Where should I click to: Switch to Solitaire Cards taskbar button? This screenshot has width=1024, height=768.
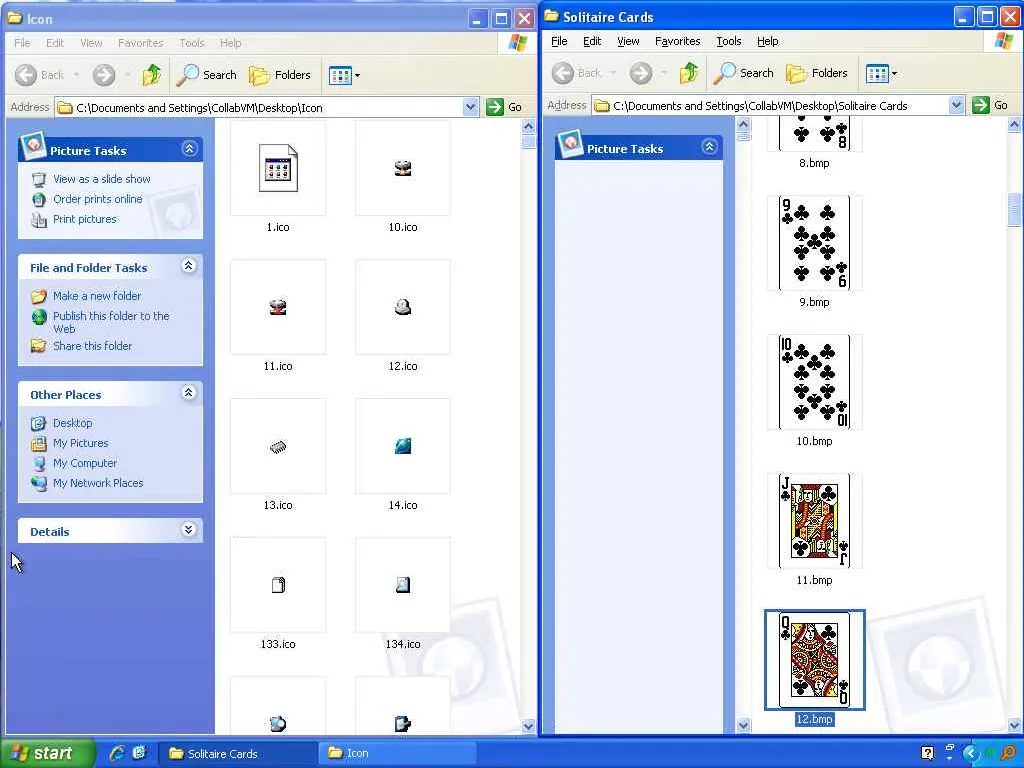pos(237,754)
